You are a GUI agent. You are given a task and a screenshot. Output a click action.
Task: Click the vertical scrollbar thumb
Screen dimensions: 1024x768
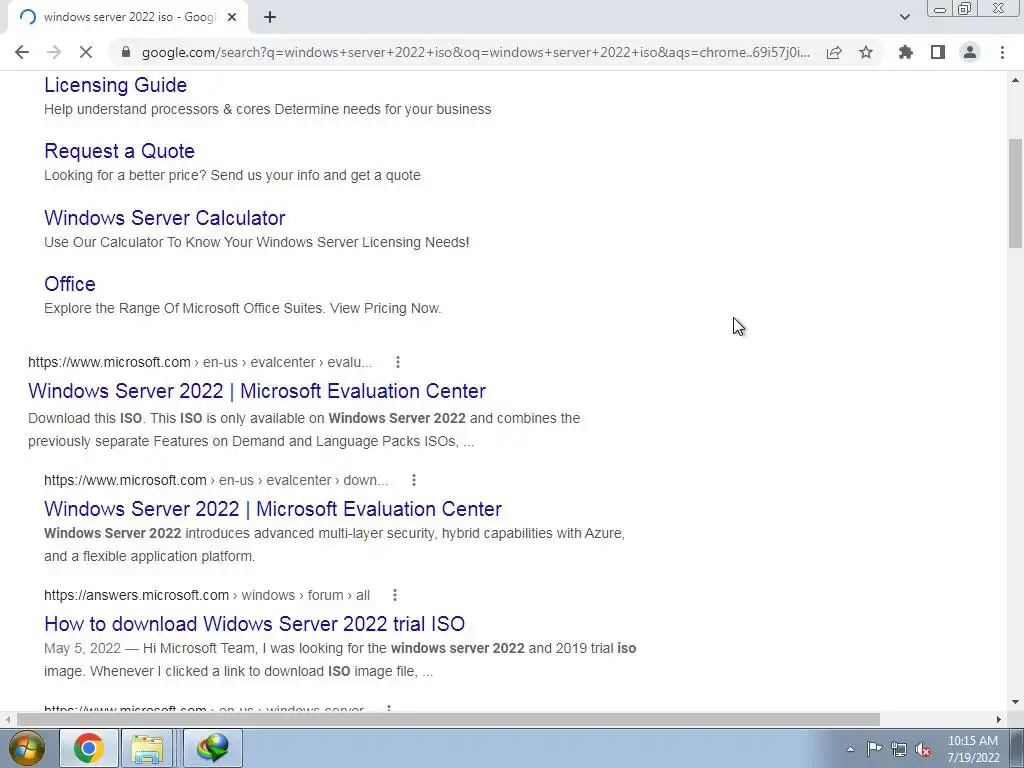[1015, 193]
